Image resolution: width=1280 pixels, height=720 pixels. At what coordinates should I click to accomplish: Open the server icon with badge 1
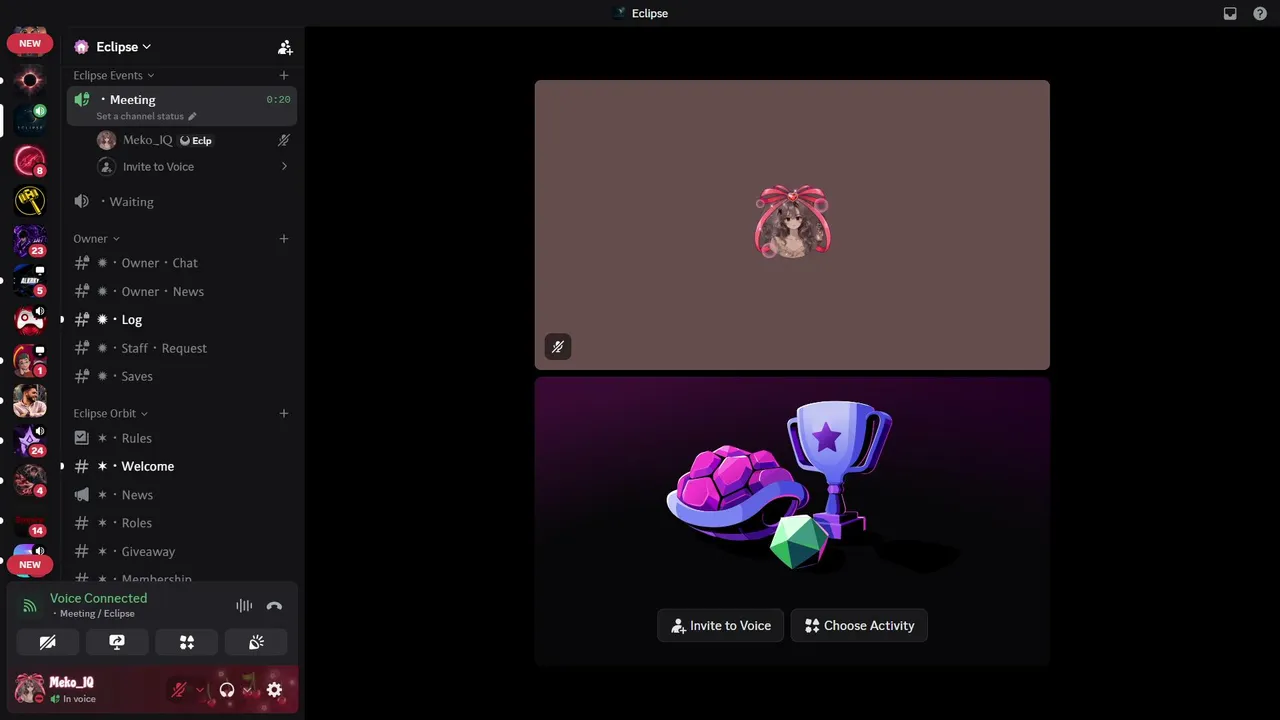pyautogui.click(x=30, y=361)
